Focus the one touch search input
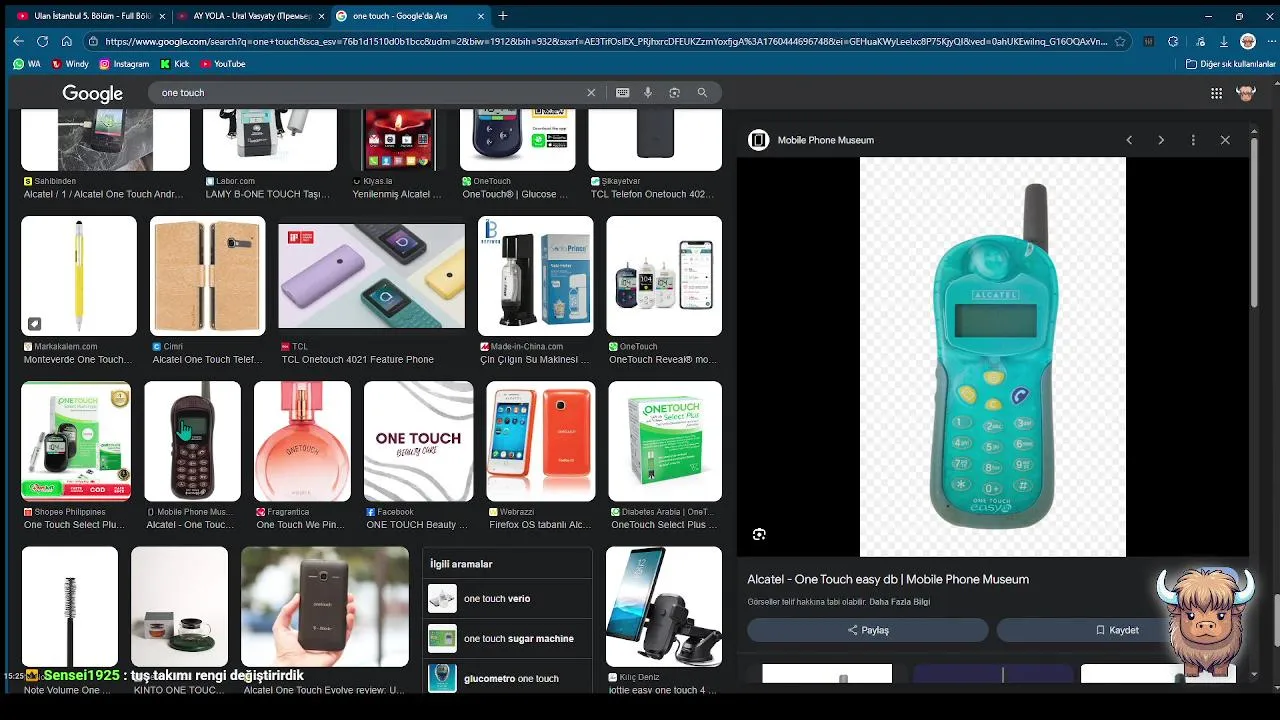This screenshot has height=720, width=1280. (x=370, y=93)
